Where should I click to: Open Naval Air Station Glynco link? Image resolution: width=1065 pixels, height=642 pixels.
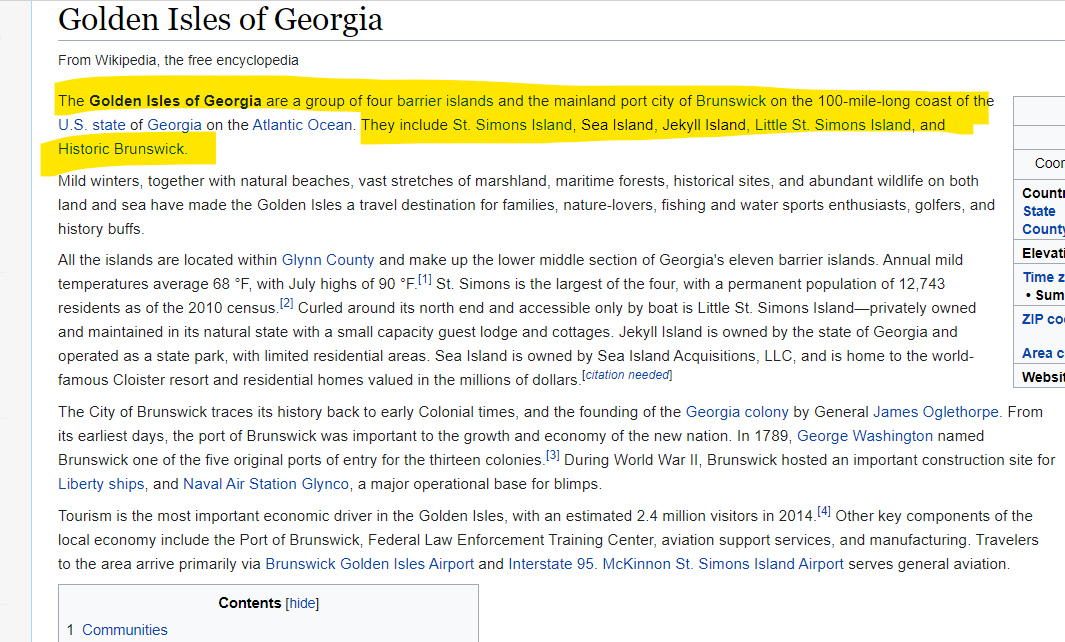click(266, 484)
